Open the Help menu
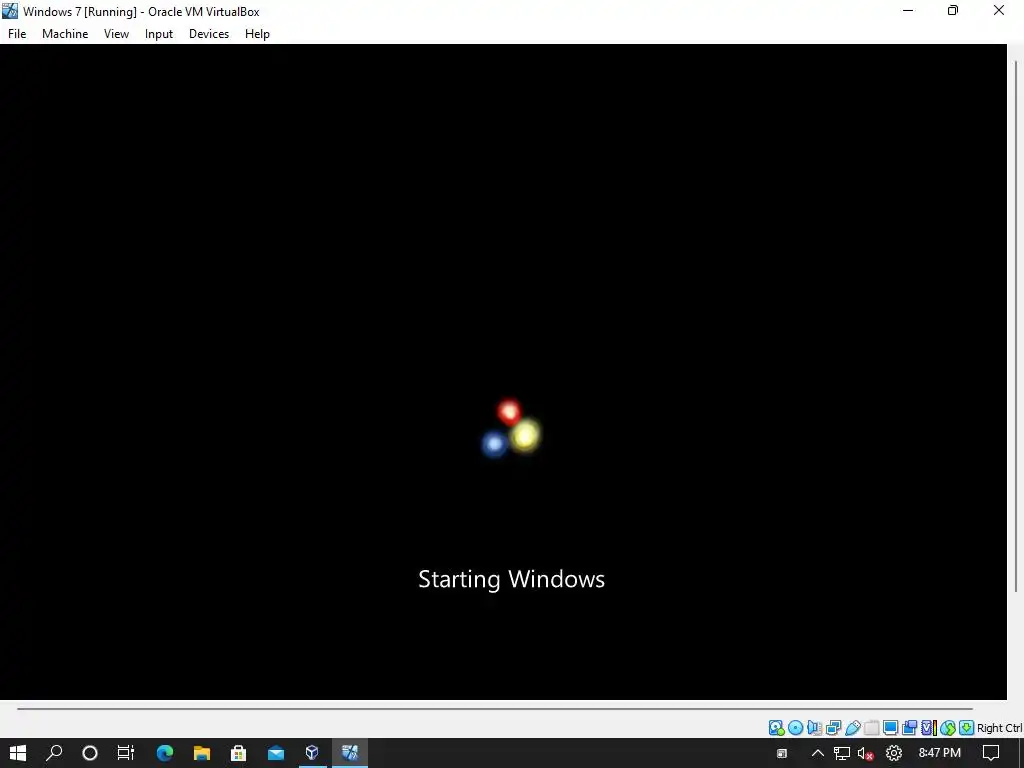Screen dimensions: 1024x768 257,34
